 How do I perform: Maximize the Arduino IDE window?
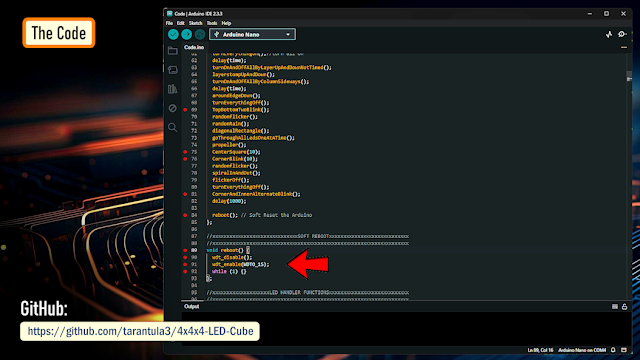tap(606, 13)
